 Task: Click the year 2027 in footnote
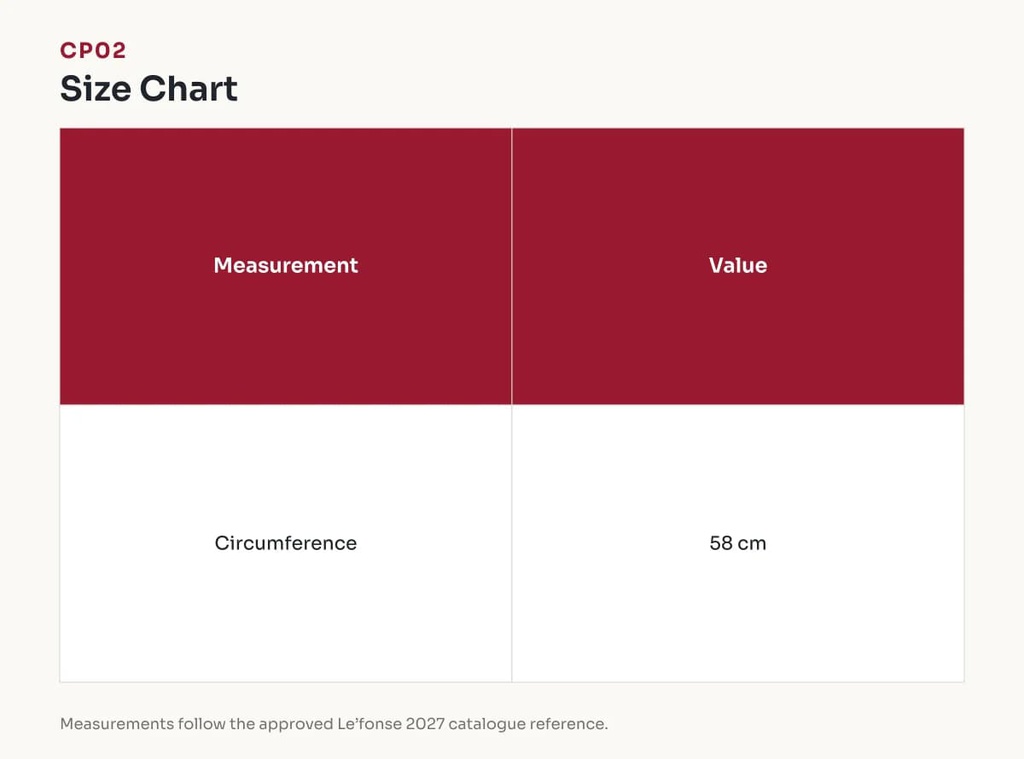click(x=425, y=724)
